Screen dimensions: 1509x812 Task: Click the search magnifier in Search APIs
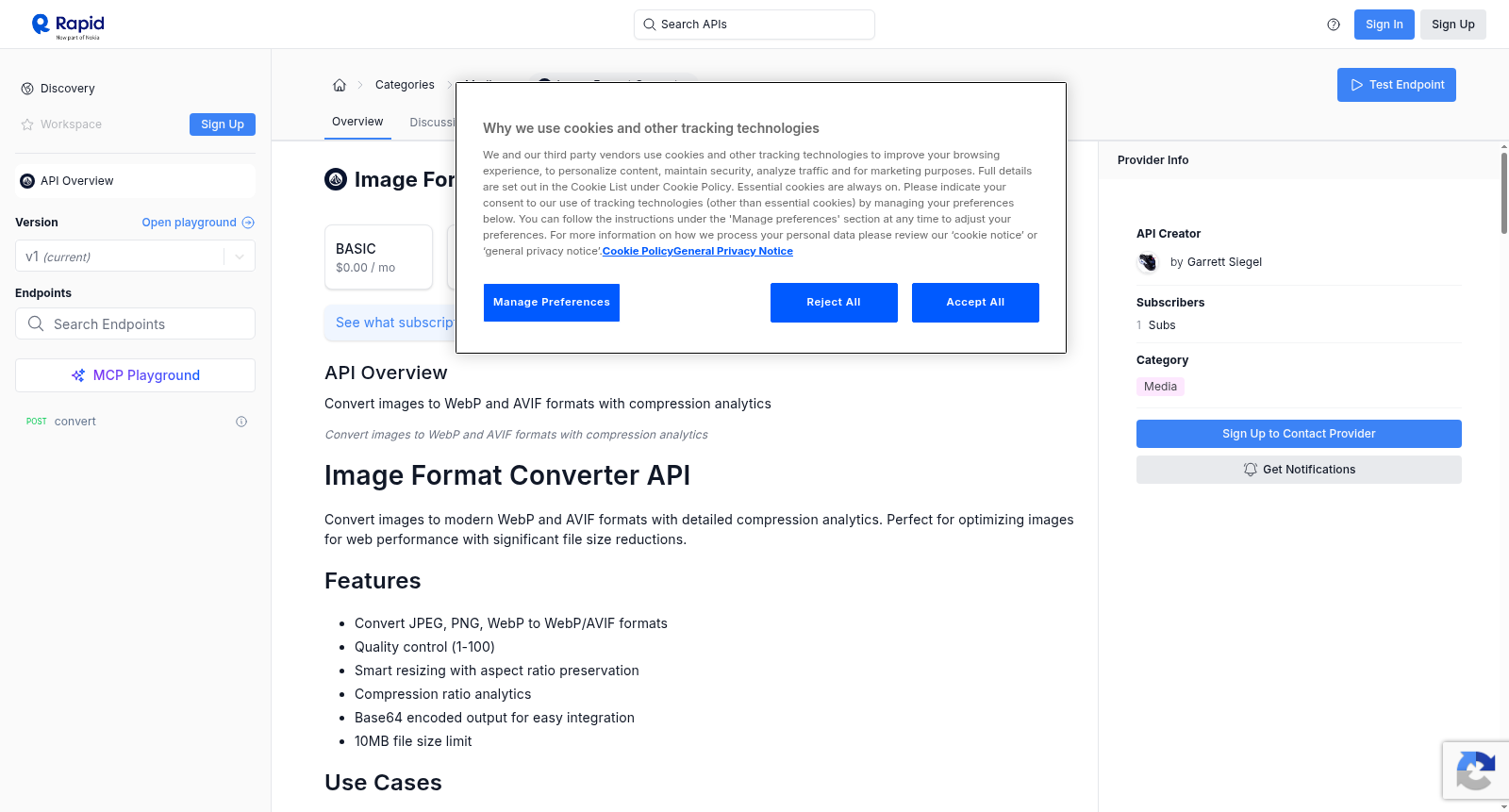pos(649,25)
